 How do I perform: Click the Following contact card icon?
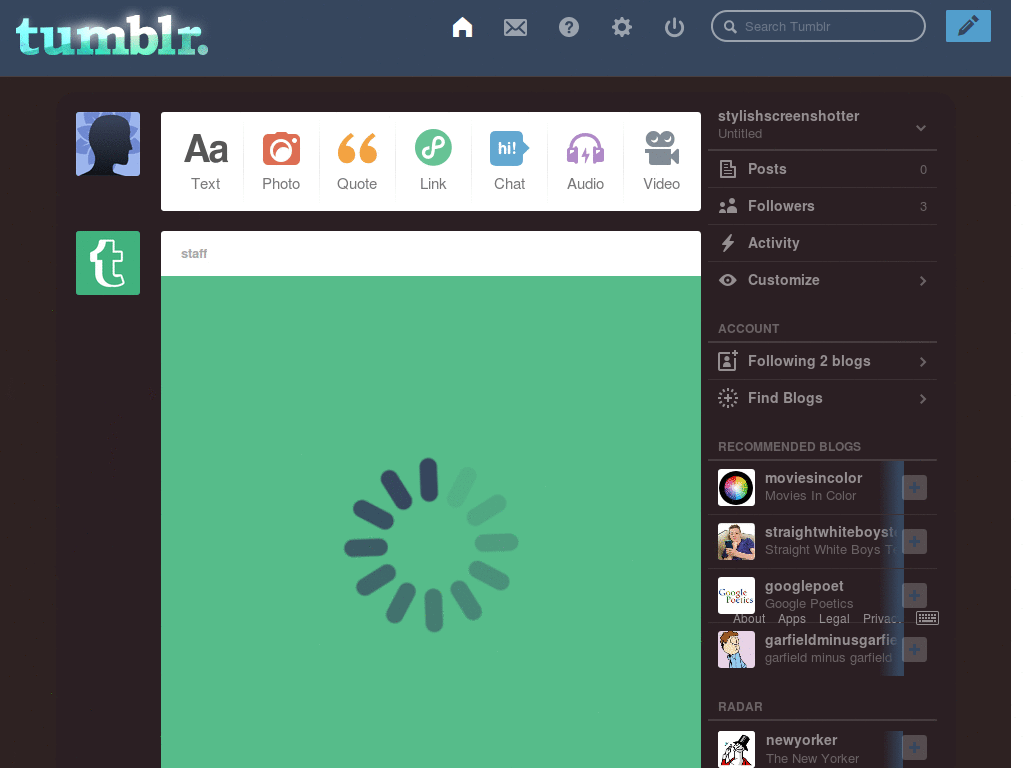tap(728, 360)
